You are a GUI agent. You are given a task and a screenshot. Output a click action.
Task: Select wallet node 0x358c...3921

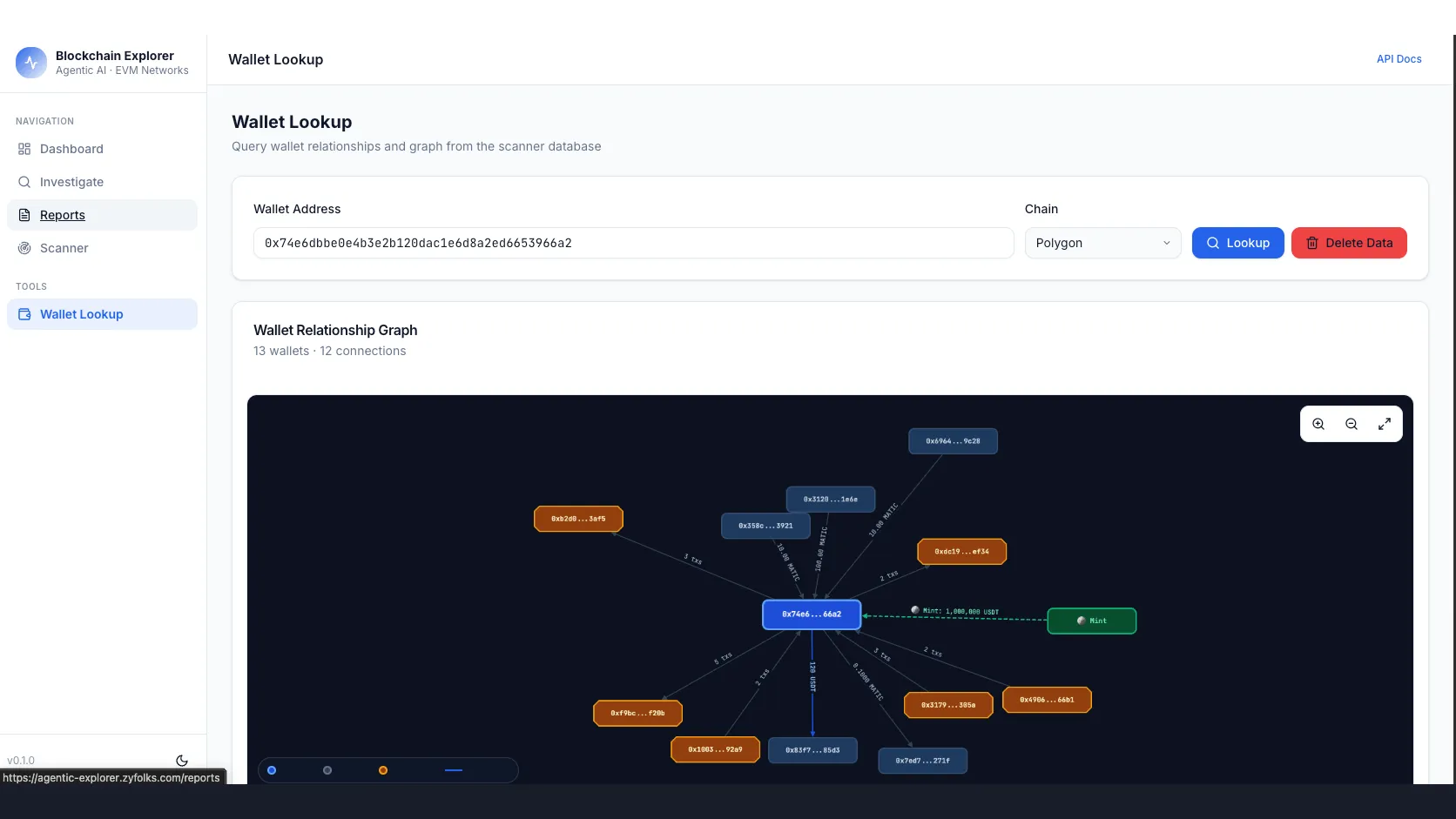click(765, 526)
